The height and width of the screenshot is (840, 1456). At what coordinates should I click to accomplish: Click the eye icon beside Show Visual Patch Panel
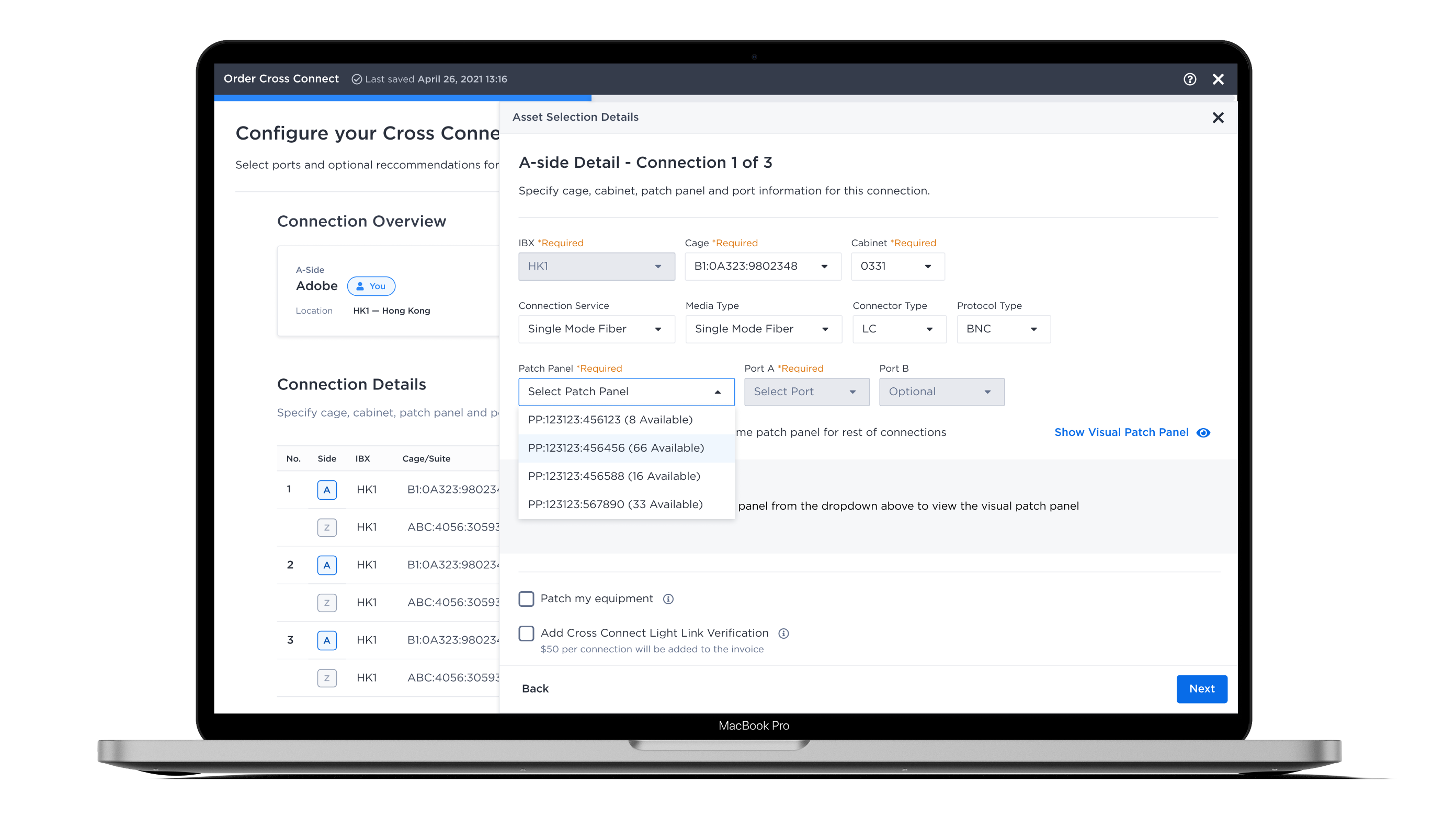(x=1203, y=433)
